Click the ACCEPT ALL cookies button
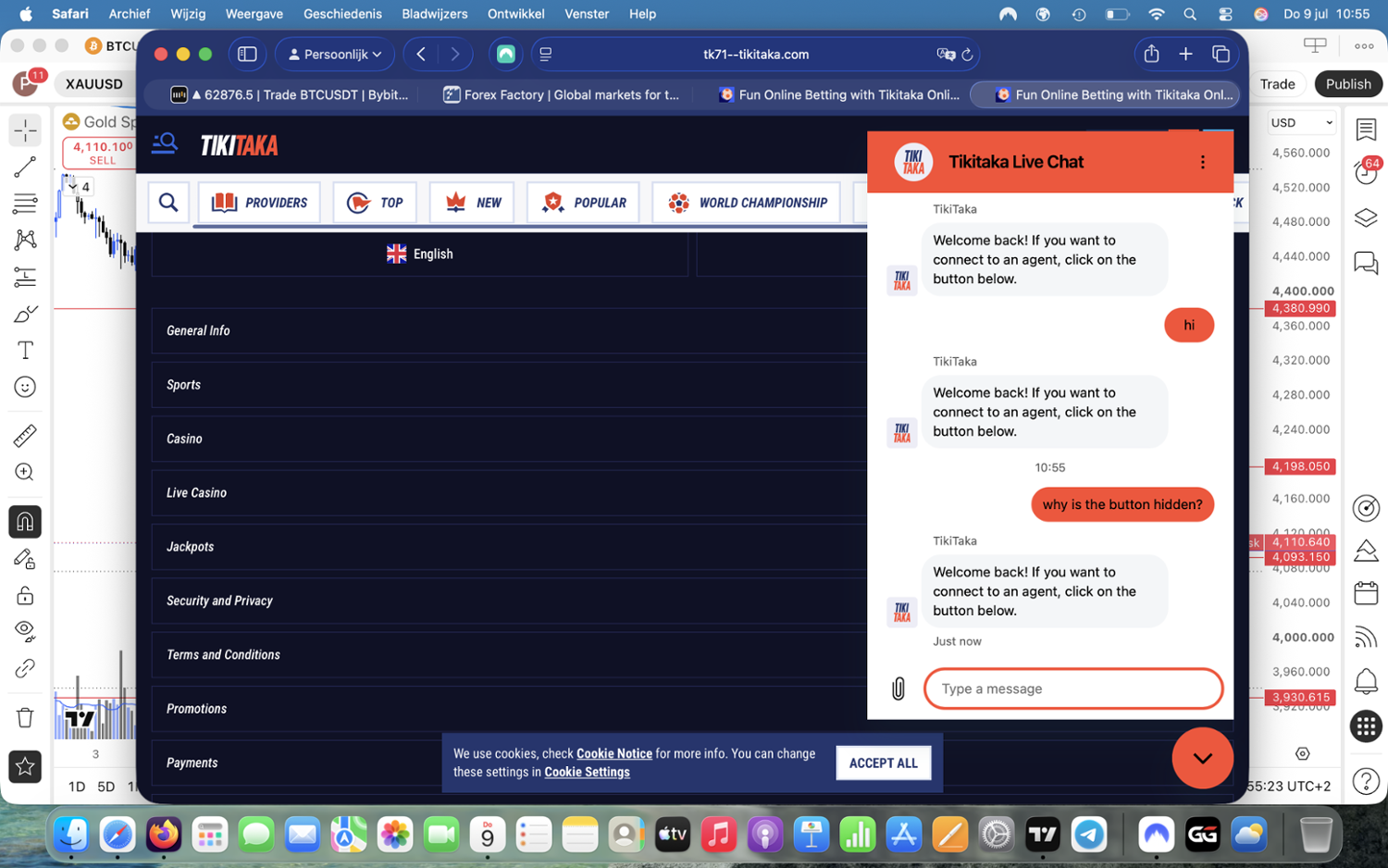This screenshot has width=1388, height=868. [x=884, y=763]
